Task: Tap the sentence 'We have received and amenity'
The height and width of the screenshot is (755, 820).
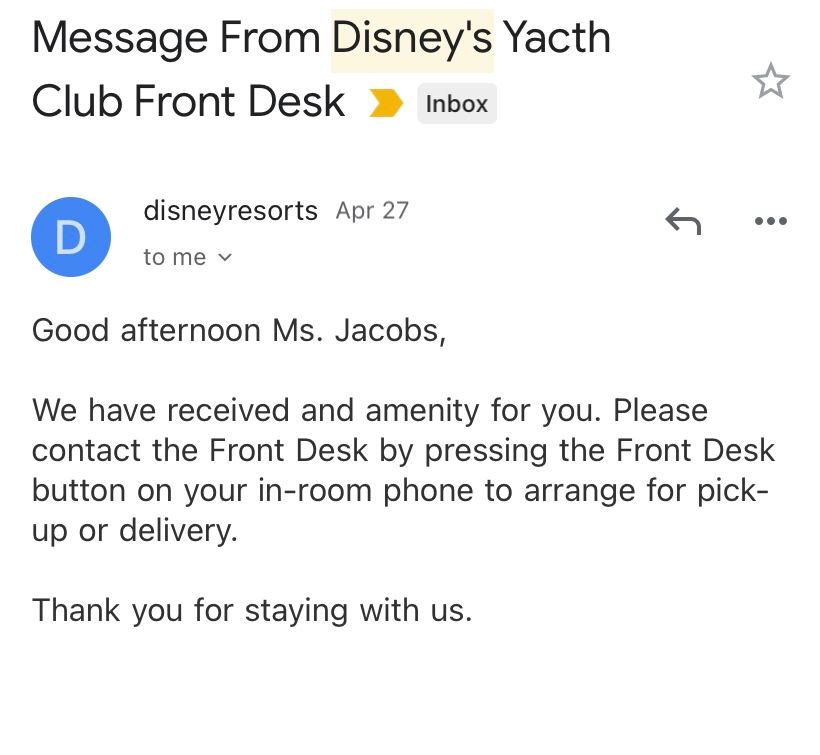Action: (x=256, y=411)
